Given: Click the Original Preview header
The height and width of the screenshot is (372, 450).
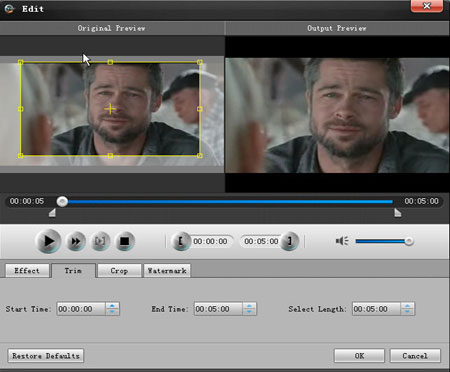Looking at the screenshot, I should [111, 28].
